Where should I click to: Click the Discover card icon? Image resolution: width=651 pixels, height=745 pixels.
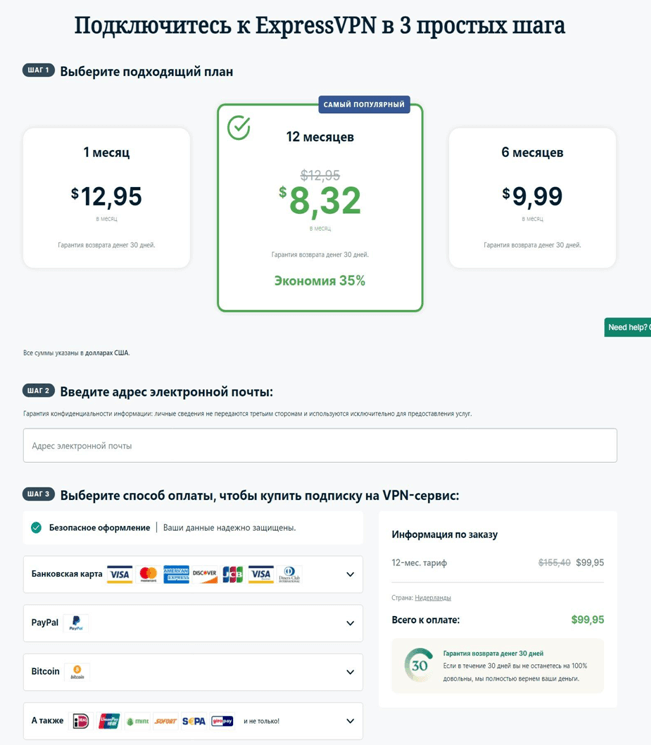click(204, 574)
